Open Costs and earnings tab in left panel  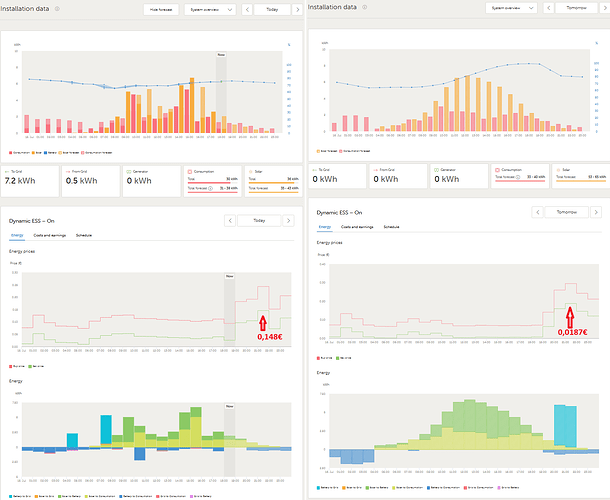click(x=49, y=235)
